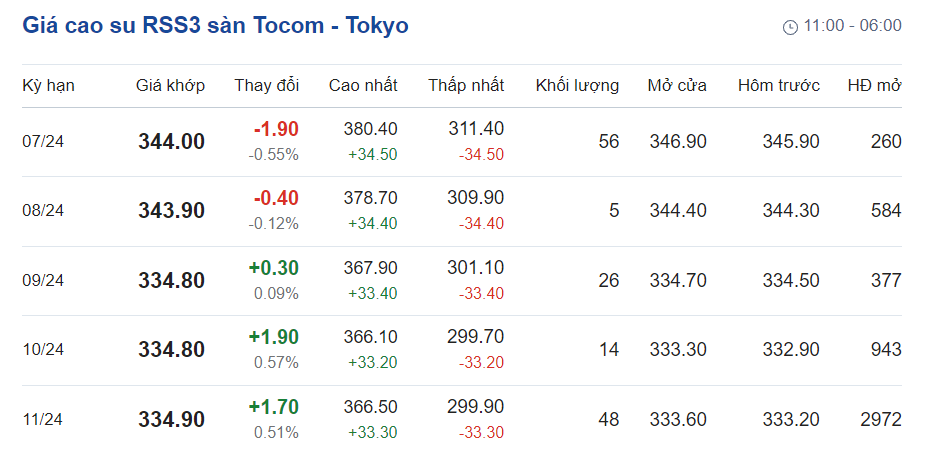Select the 07/24 contract term
The image size is (926, 452).
pyautogui.click(x=43, y=142)
